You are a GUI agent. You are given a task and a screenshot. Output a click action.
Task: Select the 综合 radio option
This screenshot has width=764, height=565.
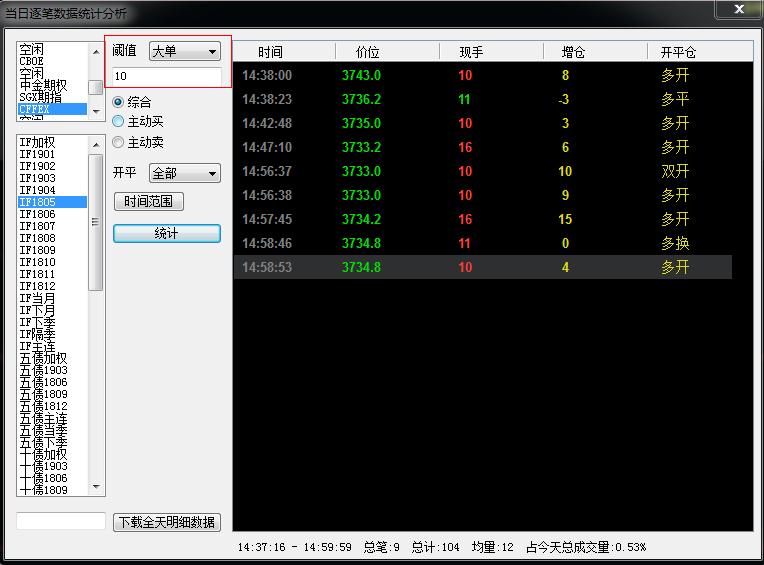(x=119, y=102)
